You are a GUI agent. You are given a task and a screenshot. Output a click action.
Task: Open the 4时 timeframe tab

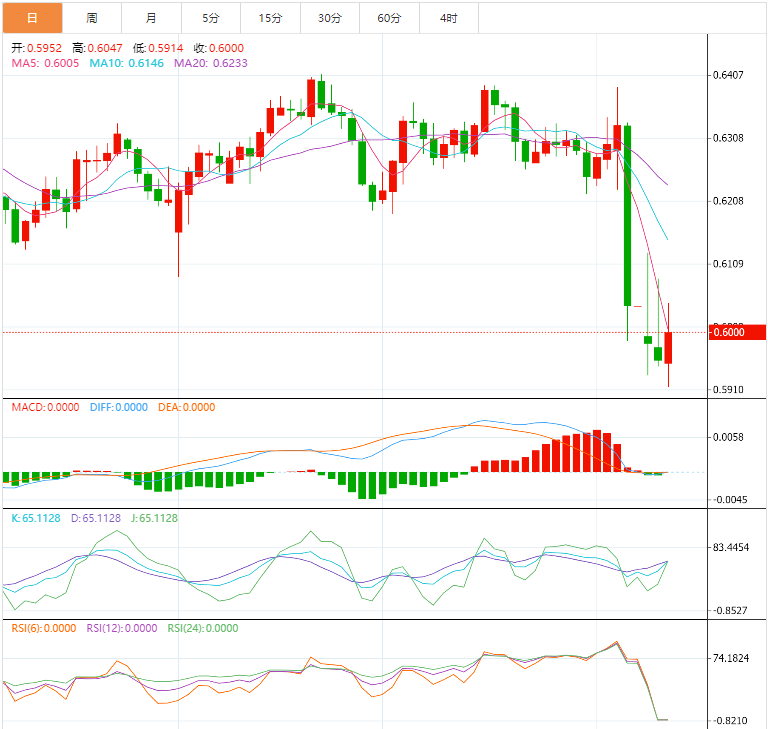pos(449,18)
